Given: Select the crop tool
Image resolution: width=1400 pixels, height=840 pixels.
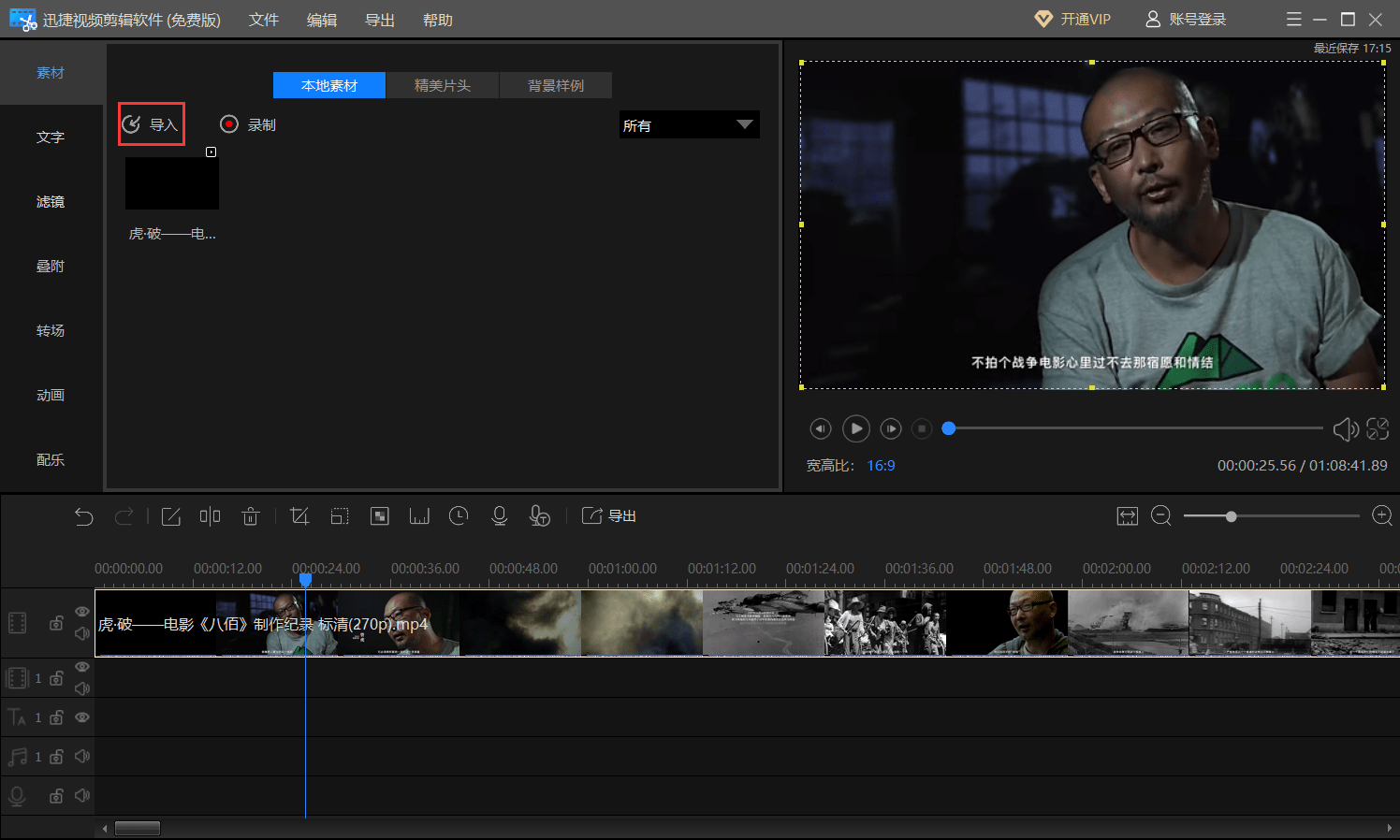Looking at the screenshot, I should (x=299, y=516).
